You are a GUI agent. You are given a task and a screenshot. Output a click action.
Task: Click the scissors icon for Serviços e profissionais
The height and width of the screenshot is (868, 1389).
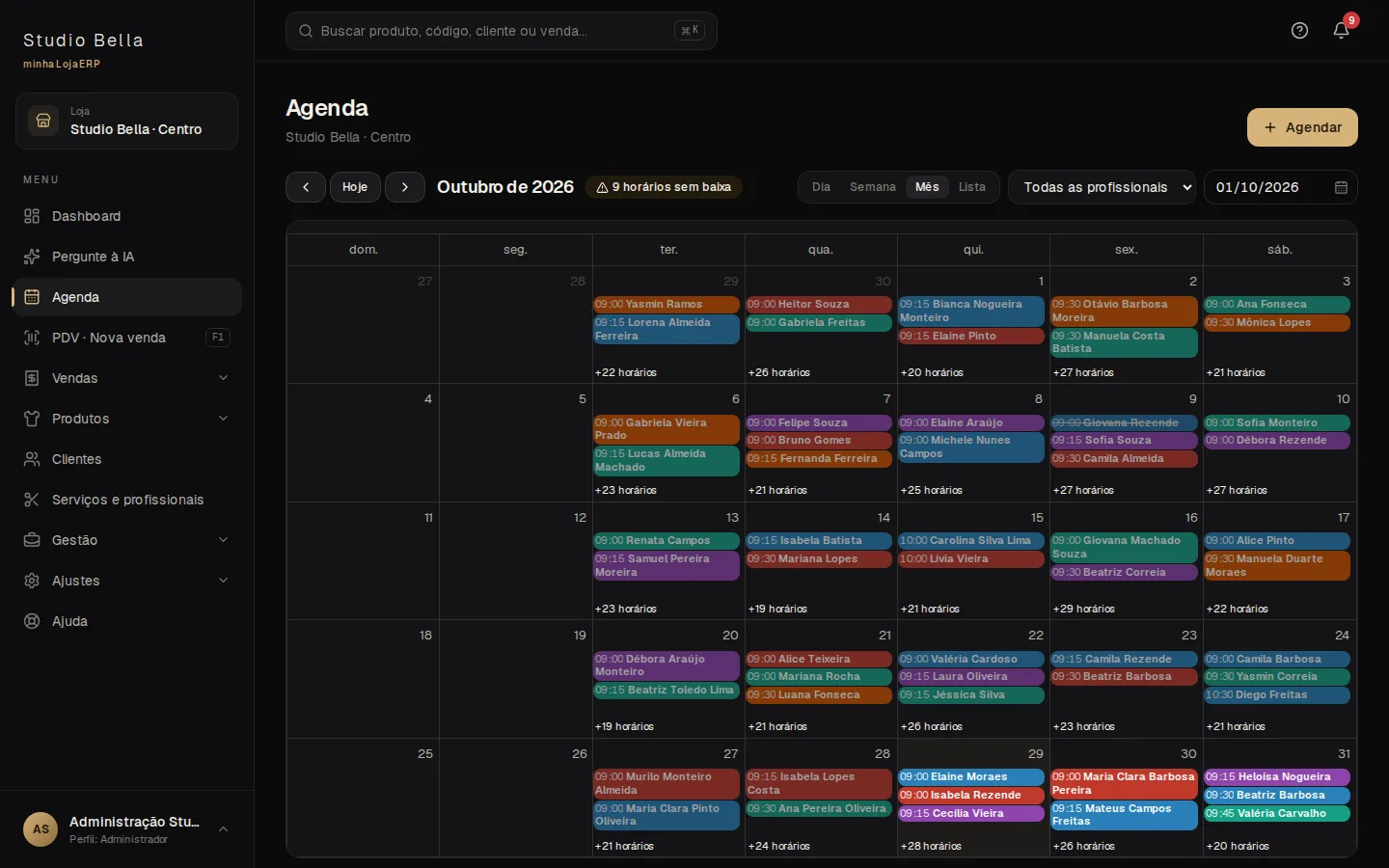point(32,500)
